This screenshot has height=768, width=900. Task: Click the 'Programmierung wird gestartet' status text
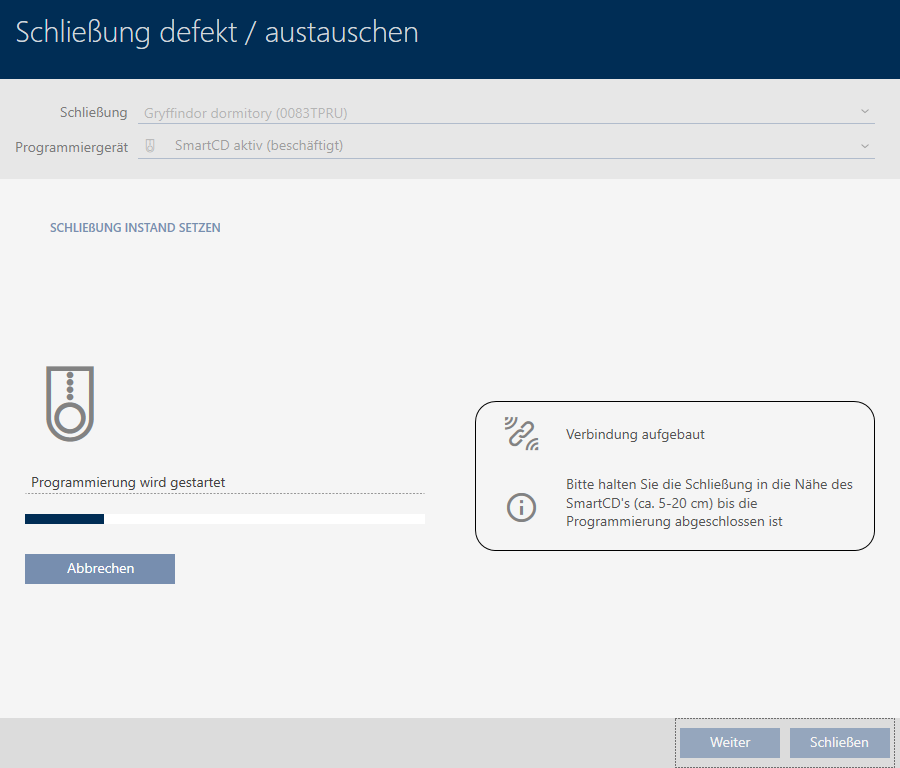tap(128, 482)
